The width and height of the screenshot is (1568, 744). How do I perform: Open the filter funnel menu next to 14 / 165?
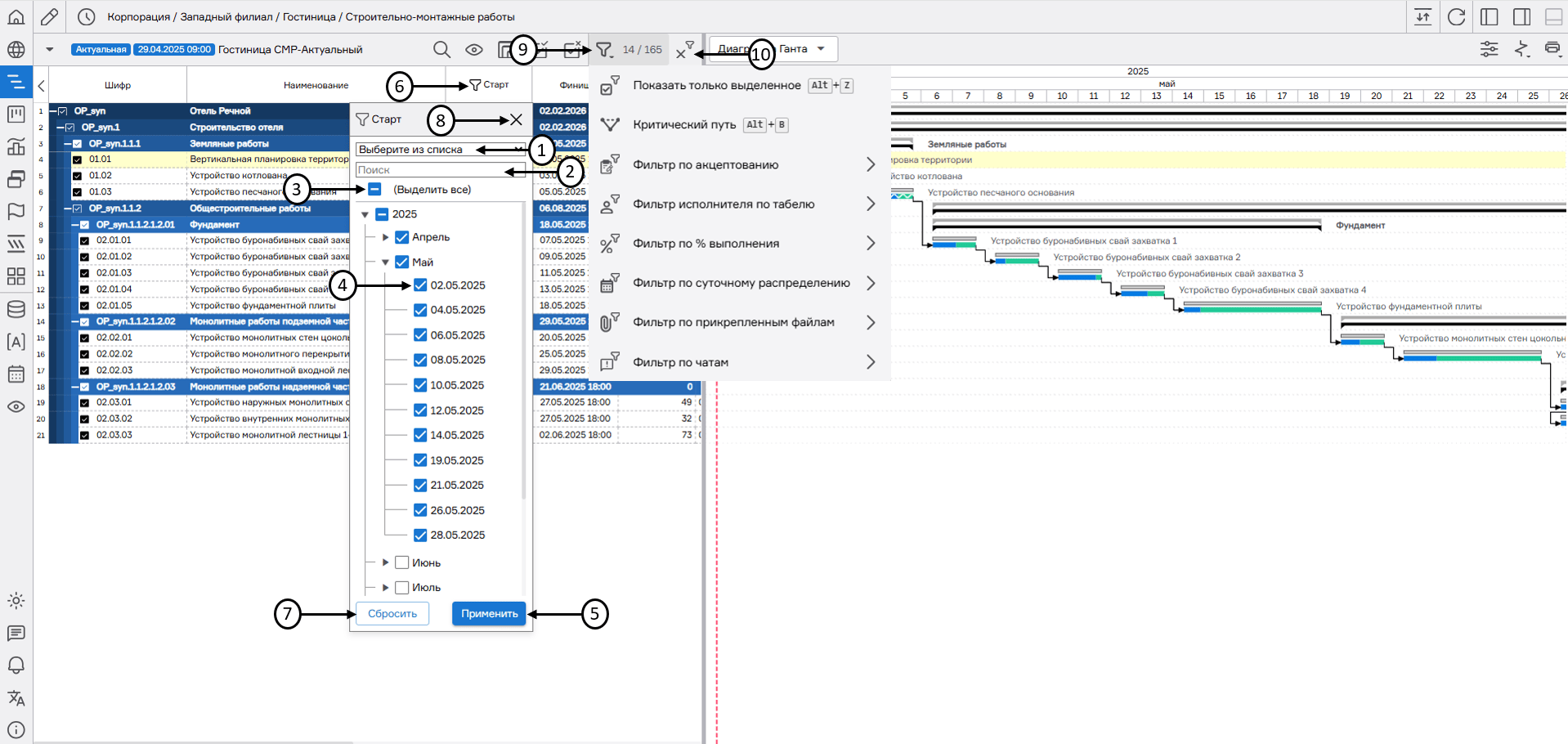(x=604, y=50)
